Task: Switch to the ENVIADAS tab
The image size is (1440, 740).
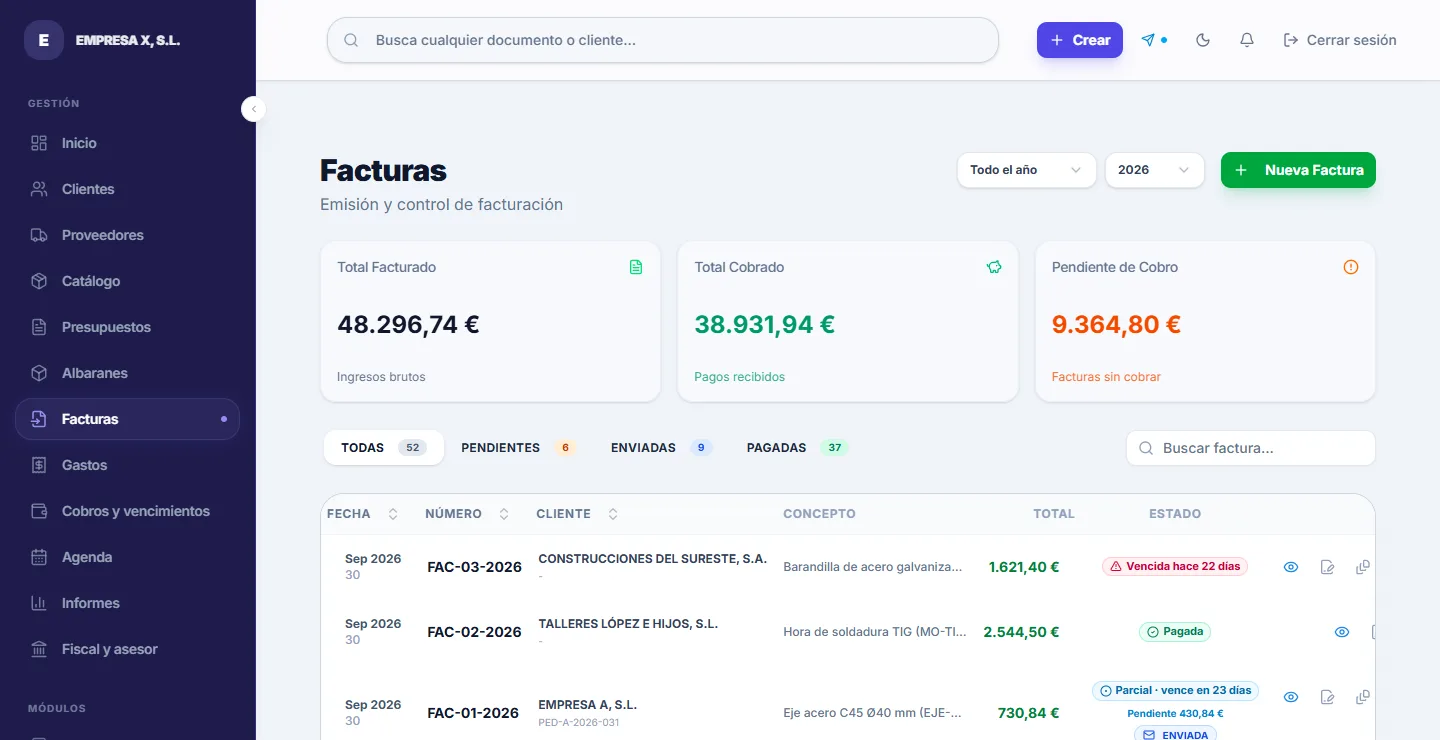Action: [661, 448]
